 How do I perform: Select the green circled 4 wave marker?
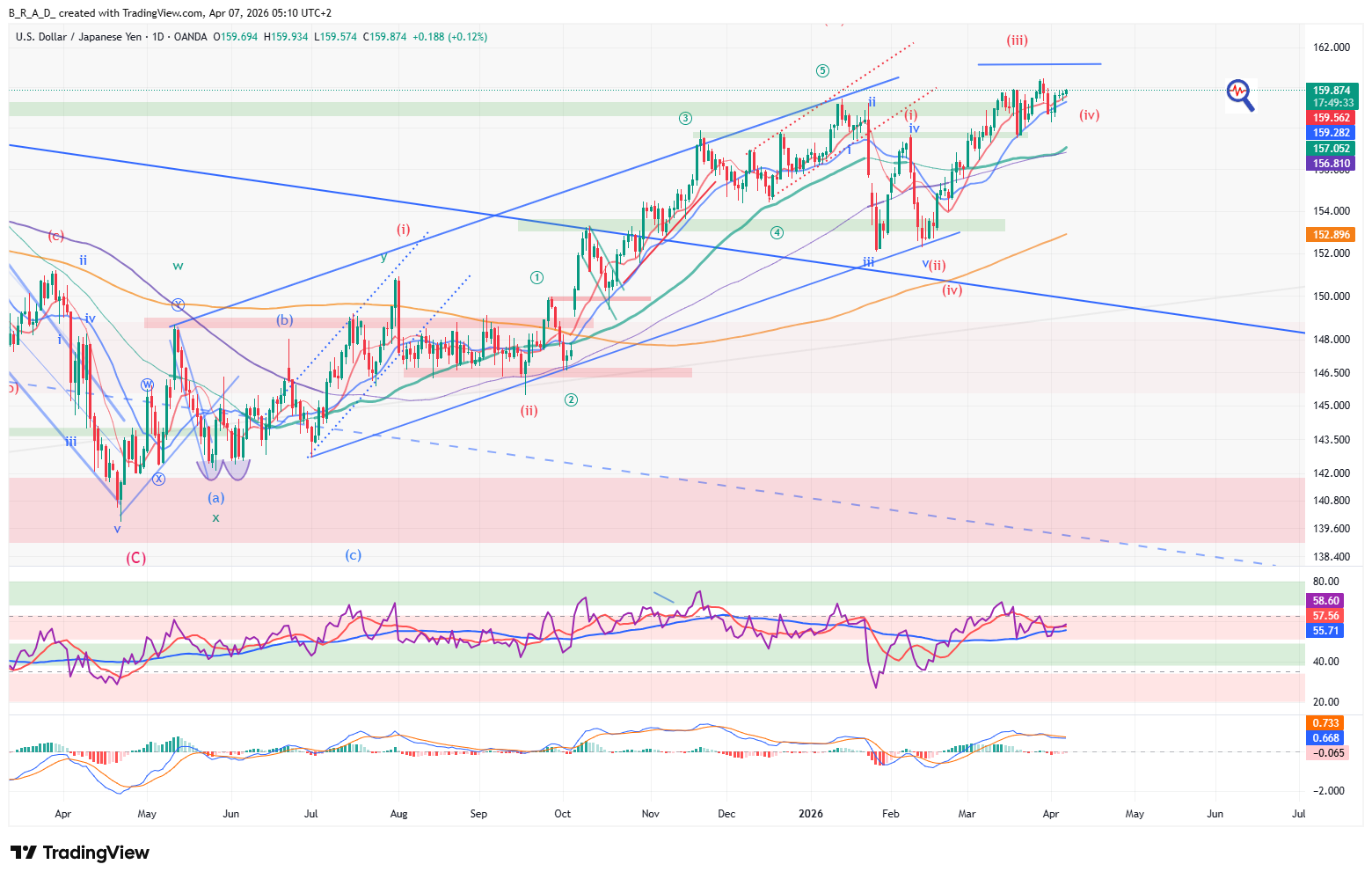[777, 233]
